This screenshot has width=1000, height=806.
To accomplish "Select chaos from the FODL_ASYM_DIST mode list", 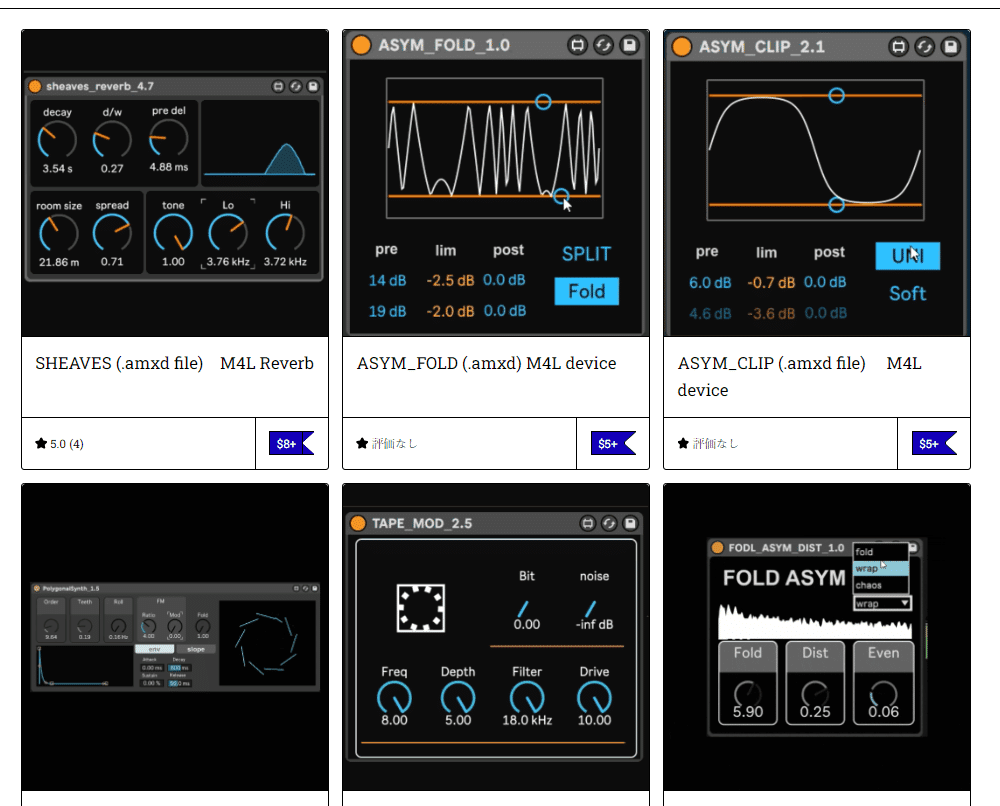I will 868,585.
